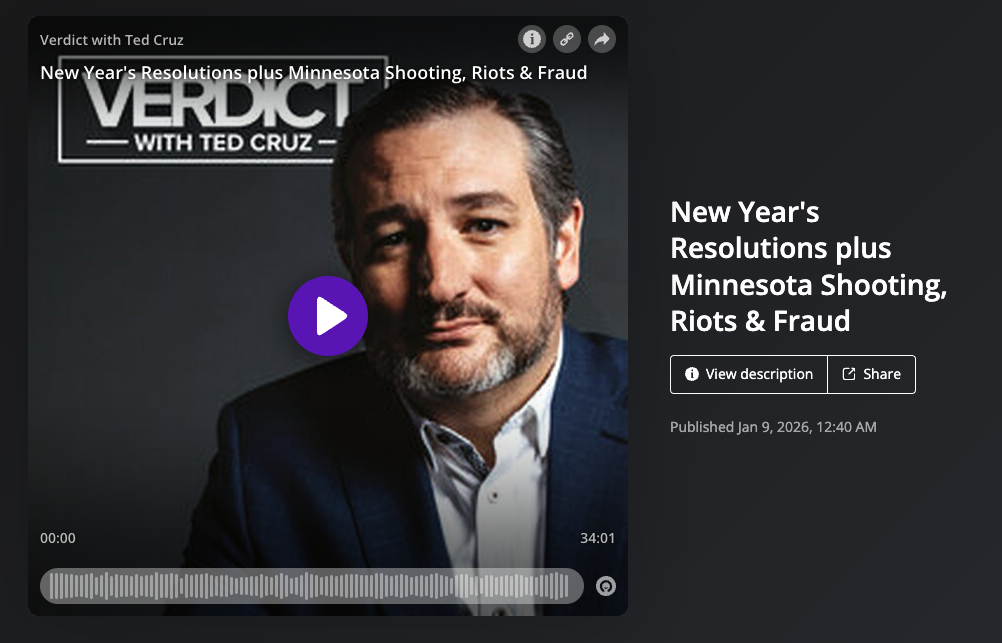
Task: Open the episode info icon in the player header
Action: pyautogui.click(x=532, y=39)
